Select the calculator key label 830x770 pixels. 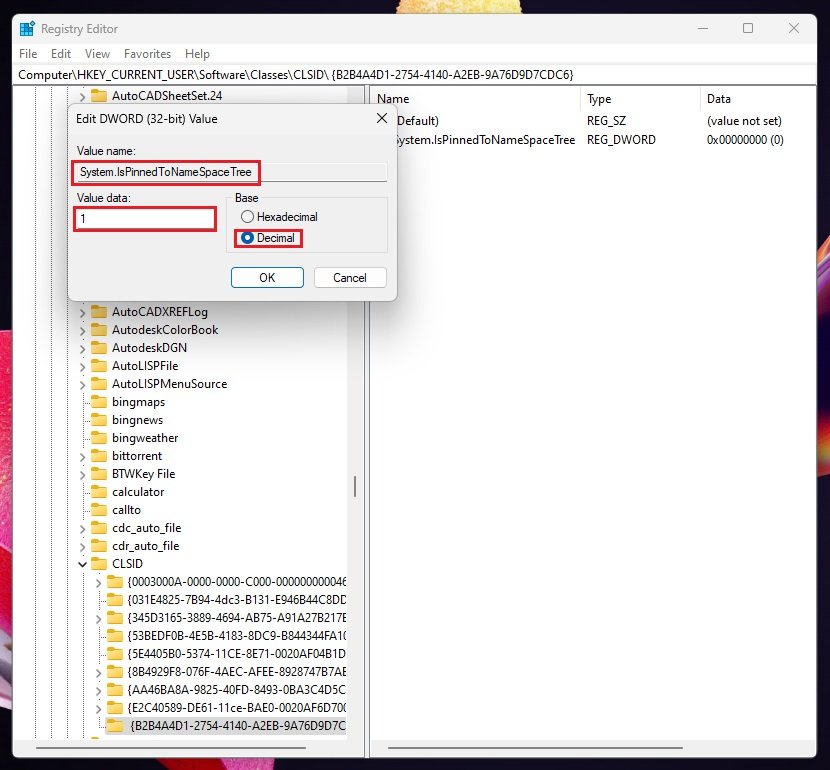click(x=138, y=492)
